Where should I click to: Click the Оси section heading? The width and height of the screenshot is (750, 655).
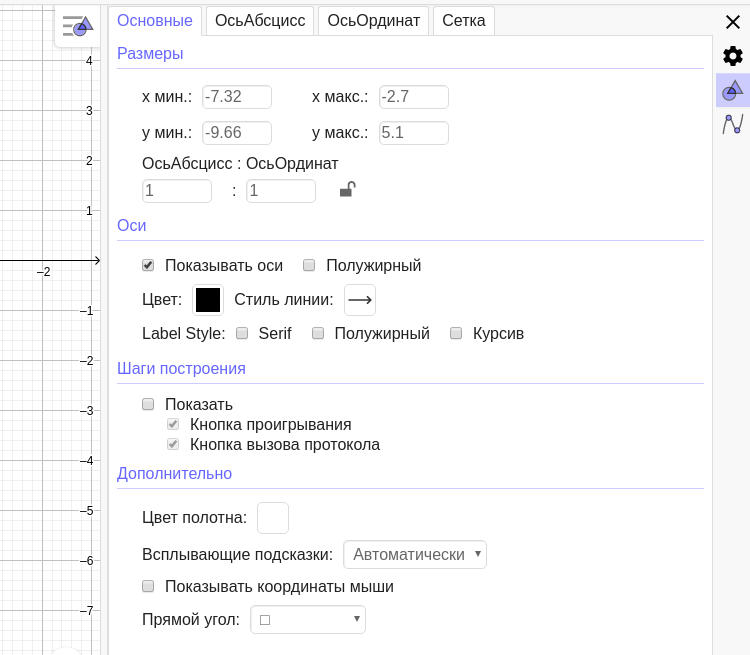click(x=132, y=225)
